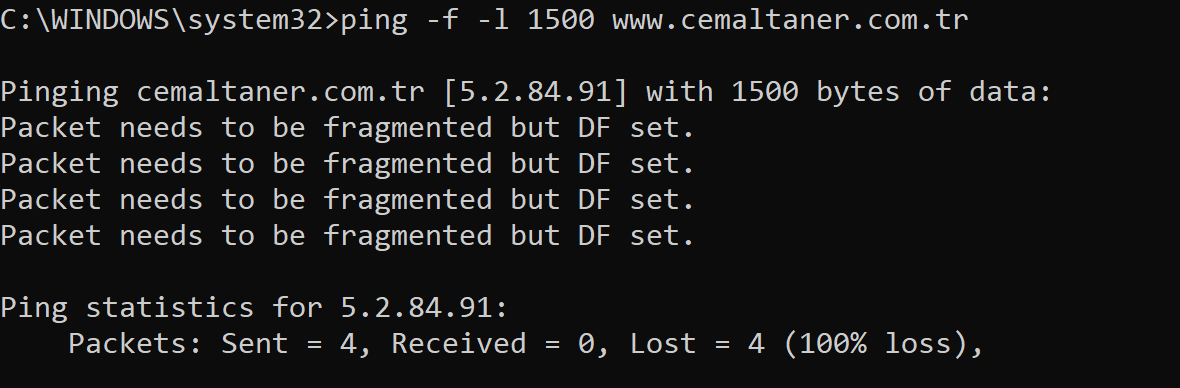Click the "Lost = 4" value

click(698, 344)
